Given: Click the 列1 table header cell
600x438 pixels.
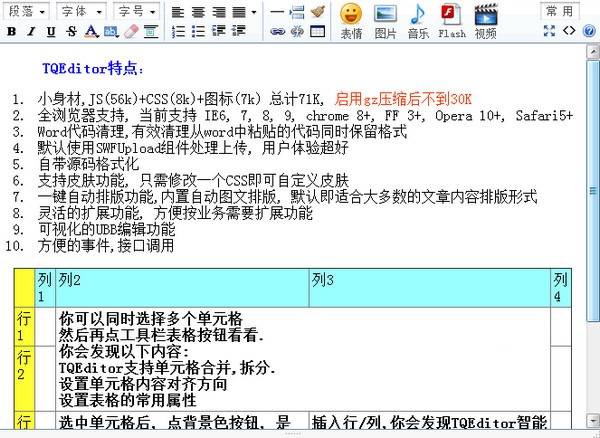Looking at the screenshot, I should point(45,288).
